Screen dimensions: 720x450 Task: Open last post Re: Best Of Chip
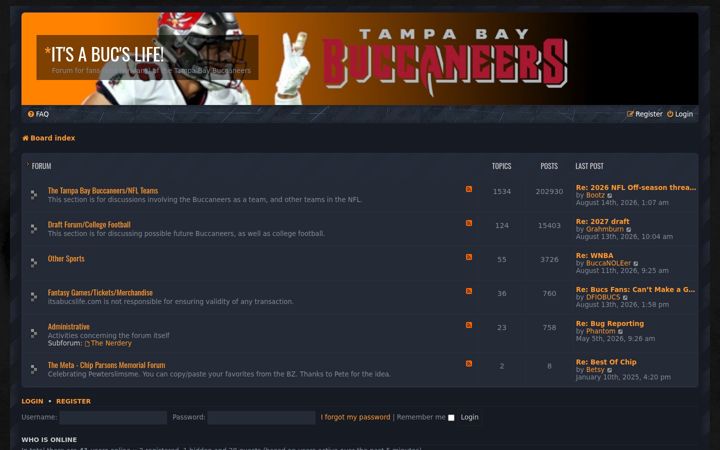pos(606,362)
